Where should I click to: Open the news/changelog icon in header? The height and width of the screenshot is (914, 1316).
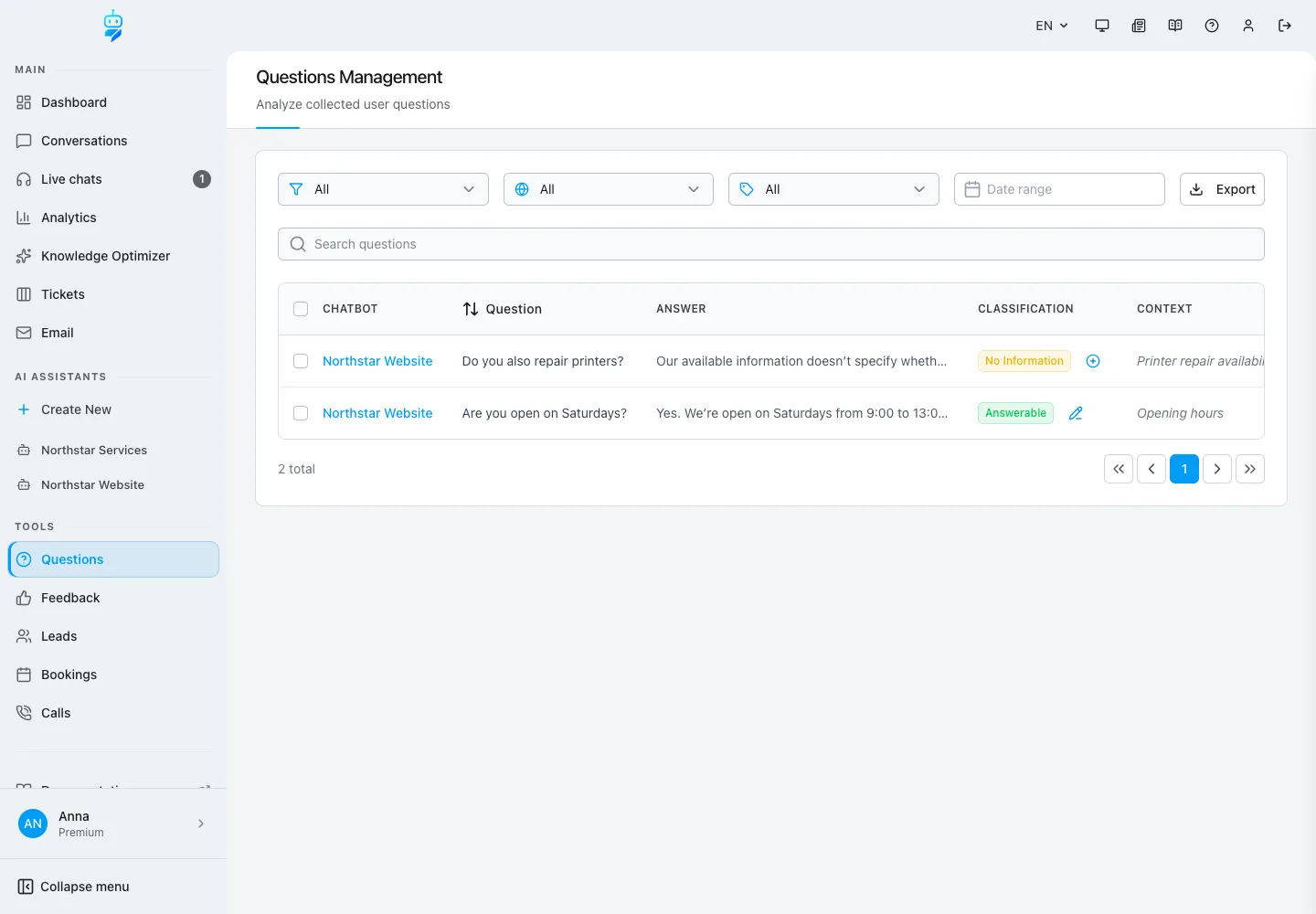(x=1139, y=26)
